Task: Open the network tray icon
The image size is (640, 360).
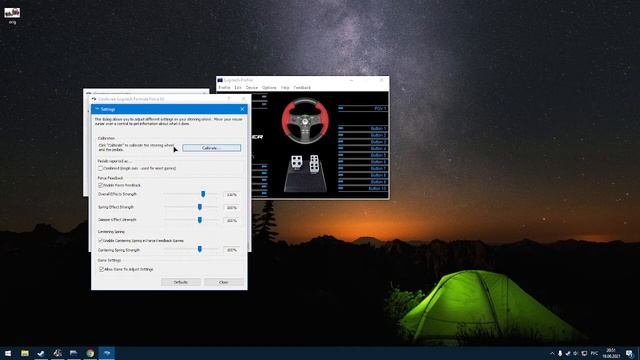Action: pos(584,353)
